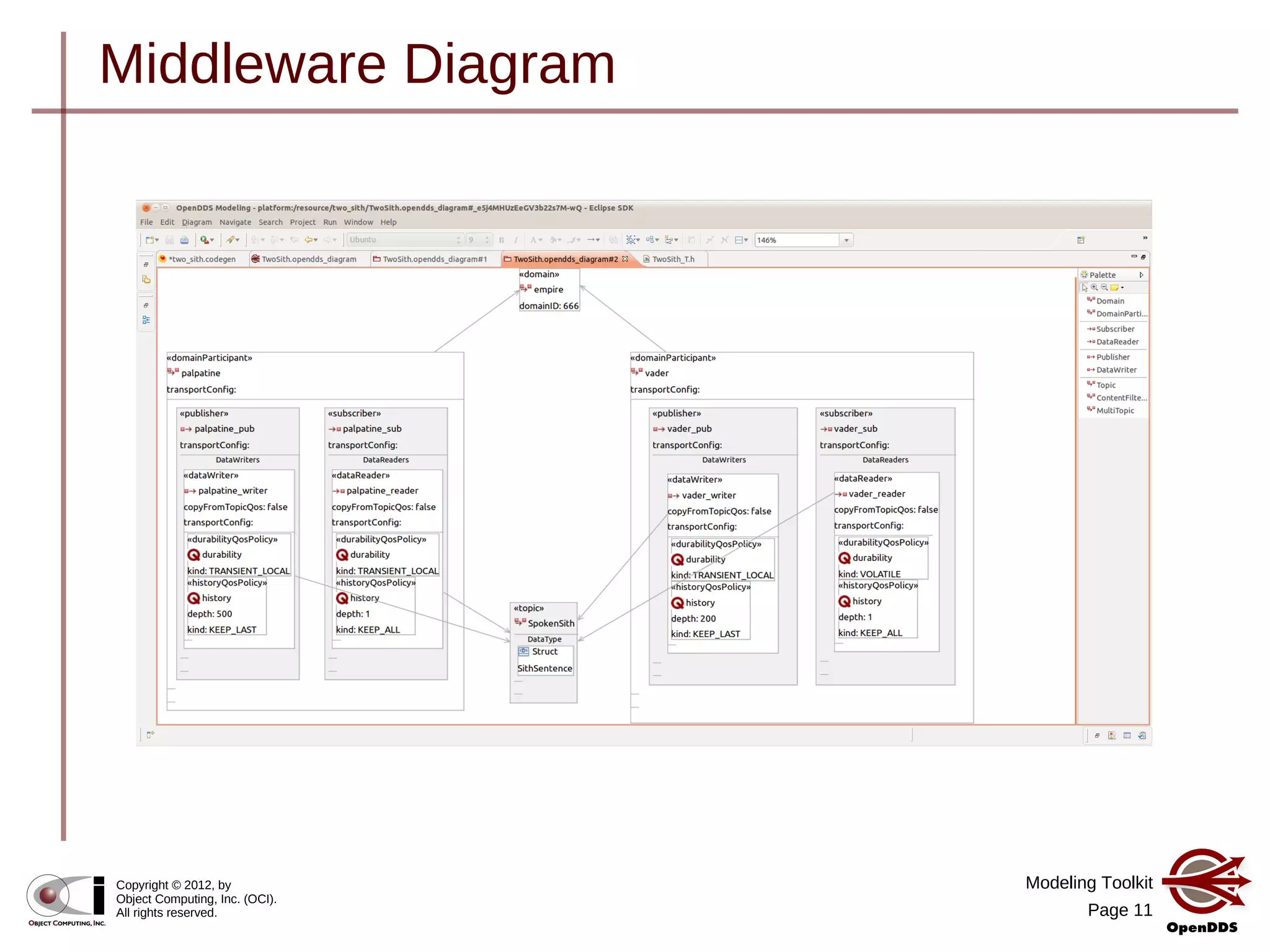Click the Align toolbar icon
This screenshot has width=1270, height=952.
(x=669, y=240)
